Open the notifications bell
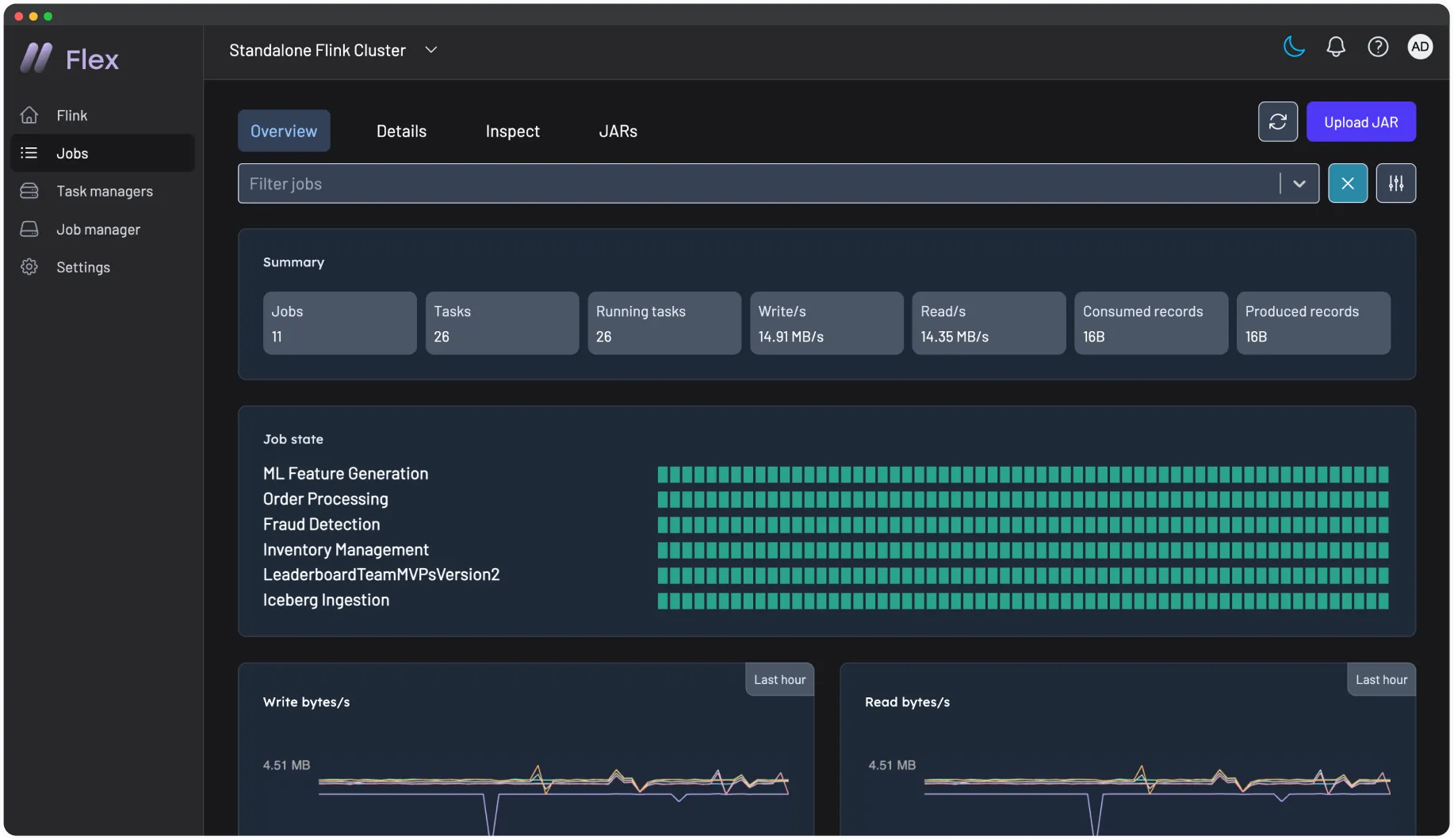 point(1336,48)
